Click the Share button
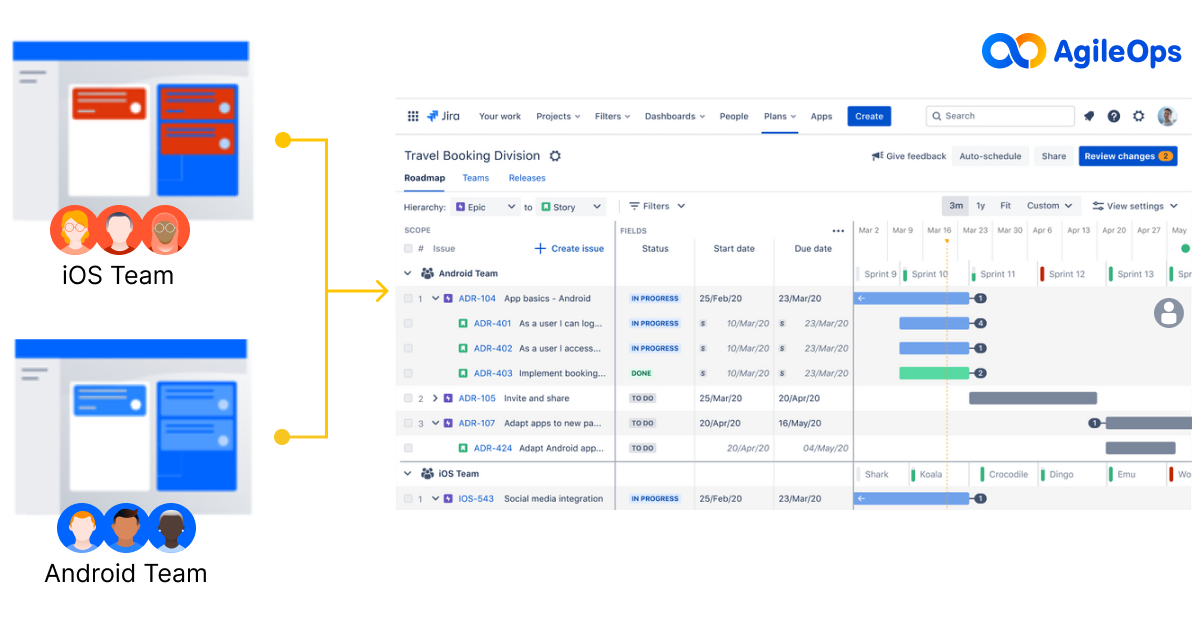 click(x=1054, y=156)
